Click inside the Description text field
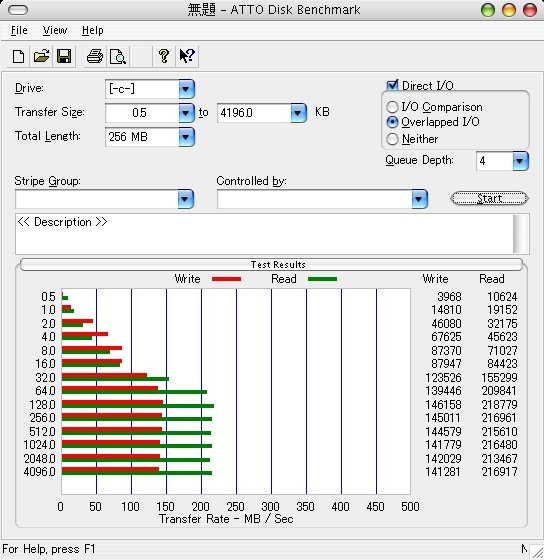 pyautogui.click(x=264, y=234)
